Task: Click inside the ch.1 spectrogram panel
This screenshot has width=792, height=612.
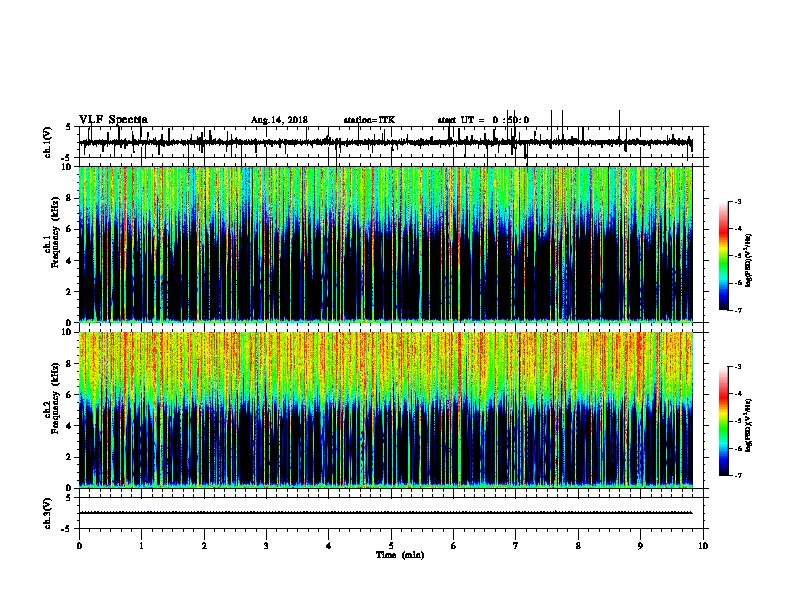Action: 386,244
